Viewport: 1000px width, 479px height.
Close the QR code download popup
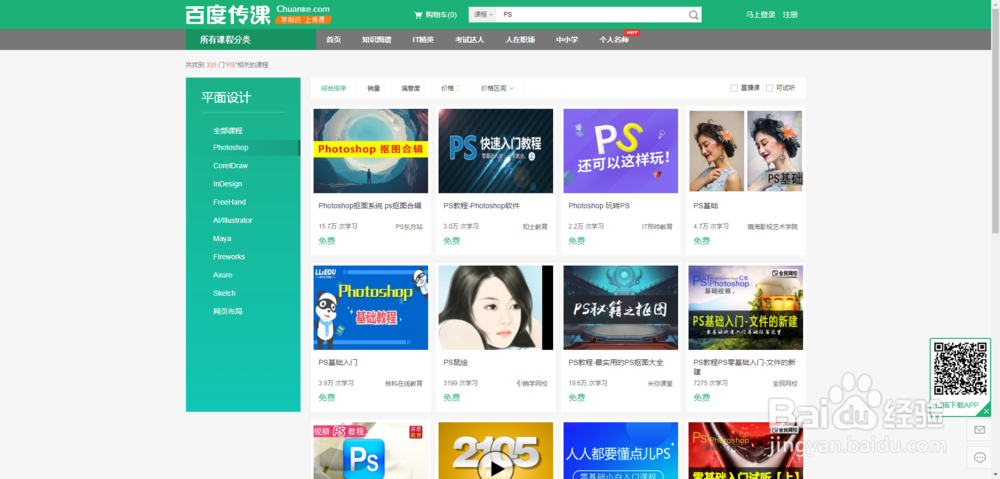click(x=987, y=411)
